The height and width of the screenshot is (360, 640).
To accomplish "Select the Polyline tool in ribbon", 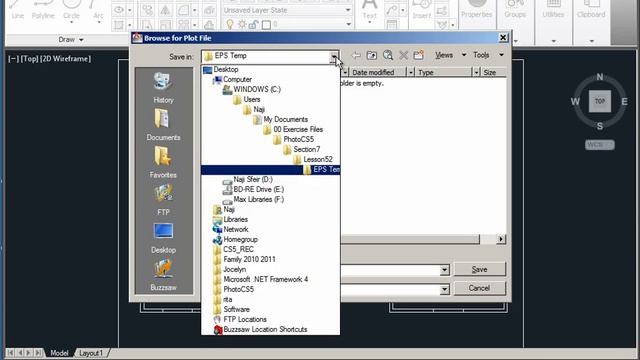I will 43,11.
